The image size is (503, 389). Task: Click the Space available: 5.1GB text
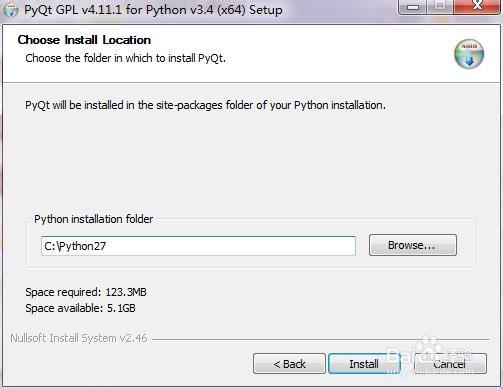[x=80, y=308]
